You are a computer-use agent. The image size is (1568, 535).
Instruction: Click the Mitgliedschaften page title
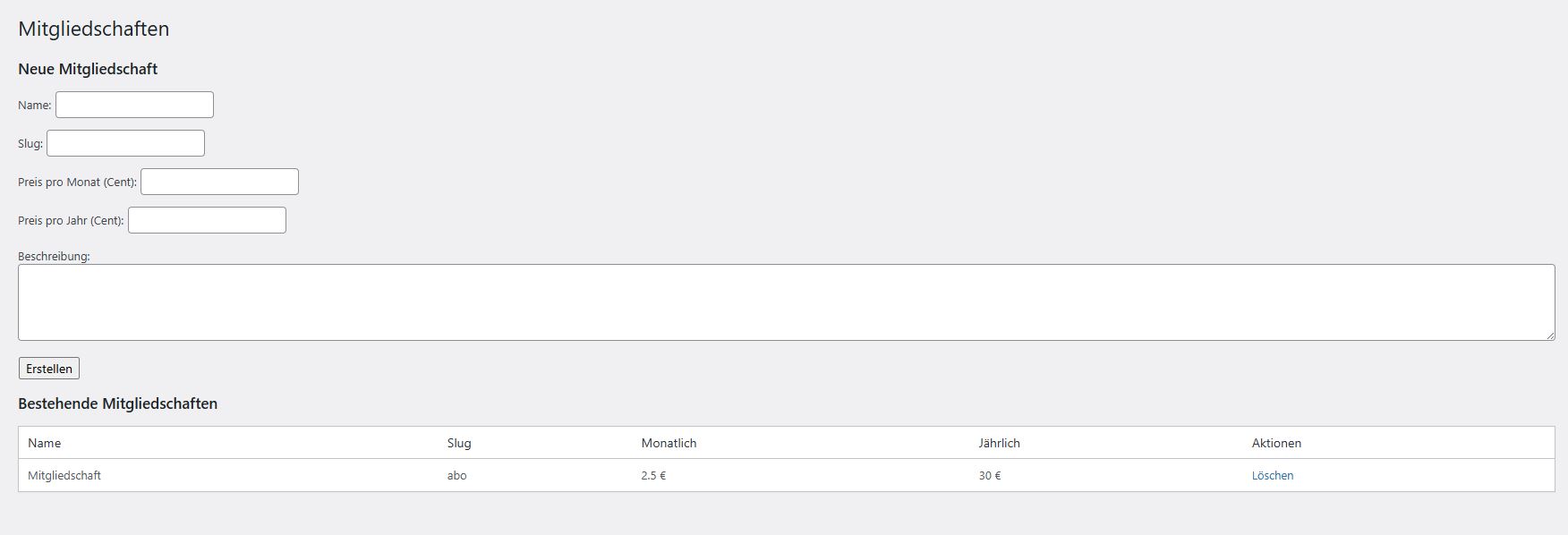coord(94,29)
